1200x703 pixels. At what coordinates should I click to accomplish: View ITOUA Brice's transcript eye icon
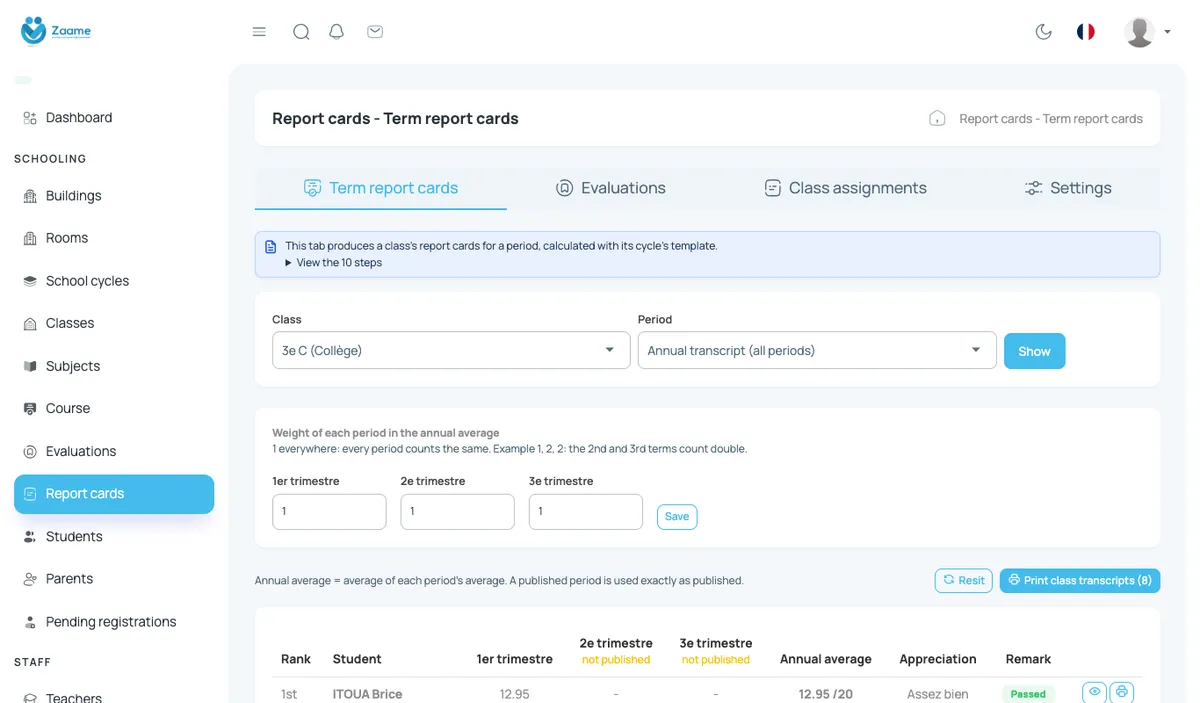click(1094, 692)
